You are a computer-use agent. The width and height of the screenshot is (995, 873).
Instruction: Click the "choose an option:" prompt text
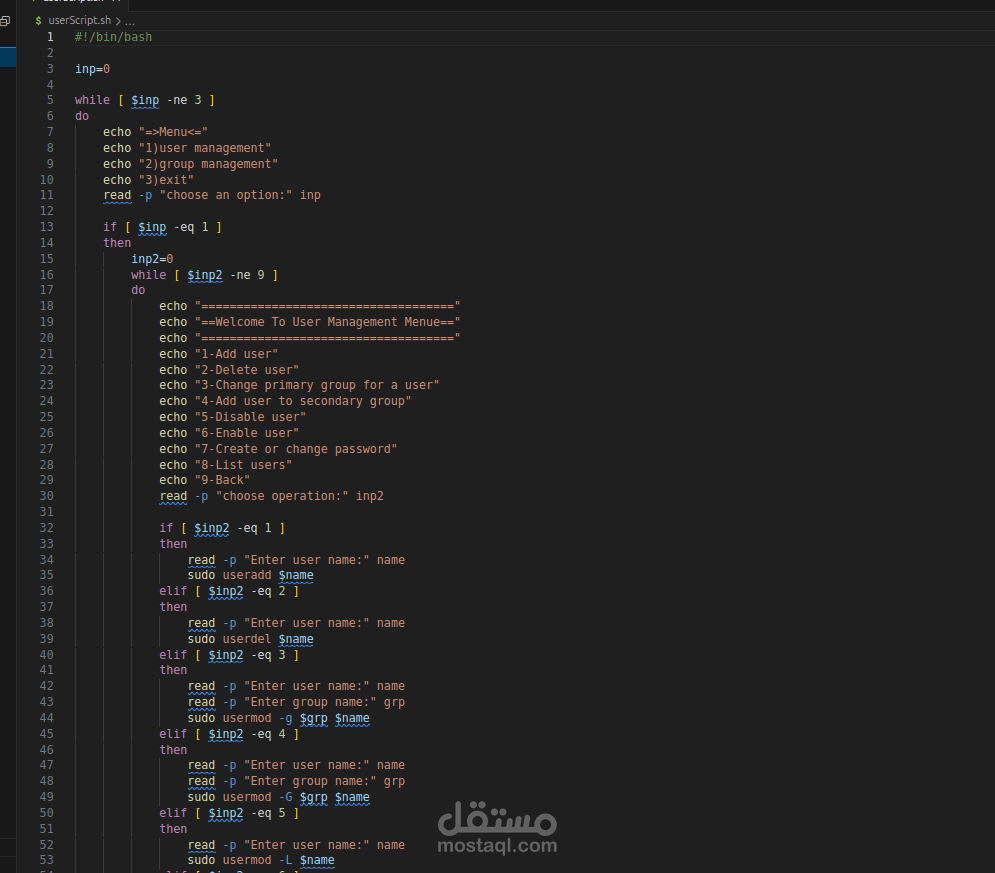(226, 195)
